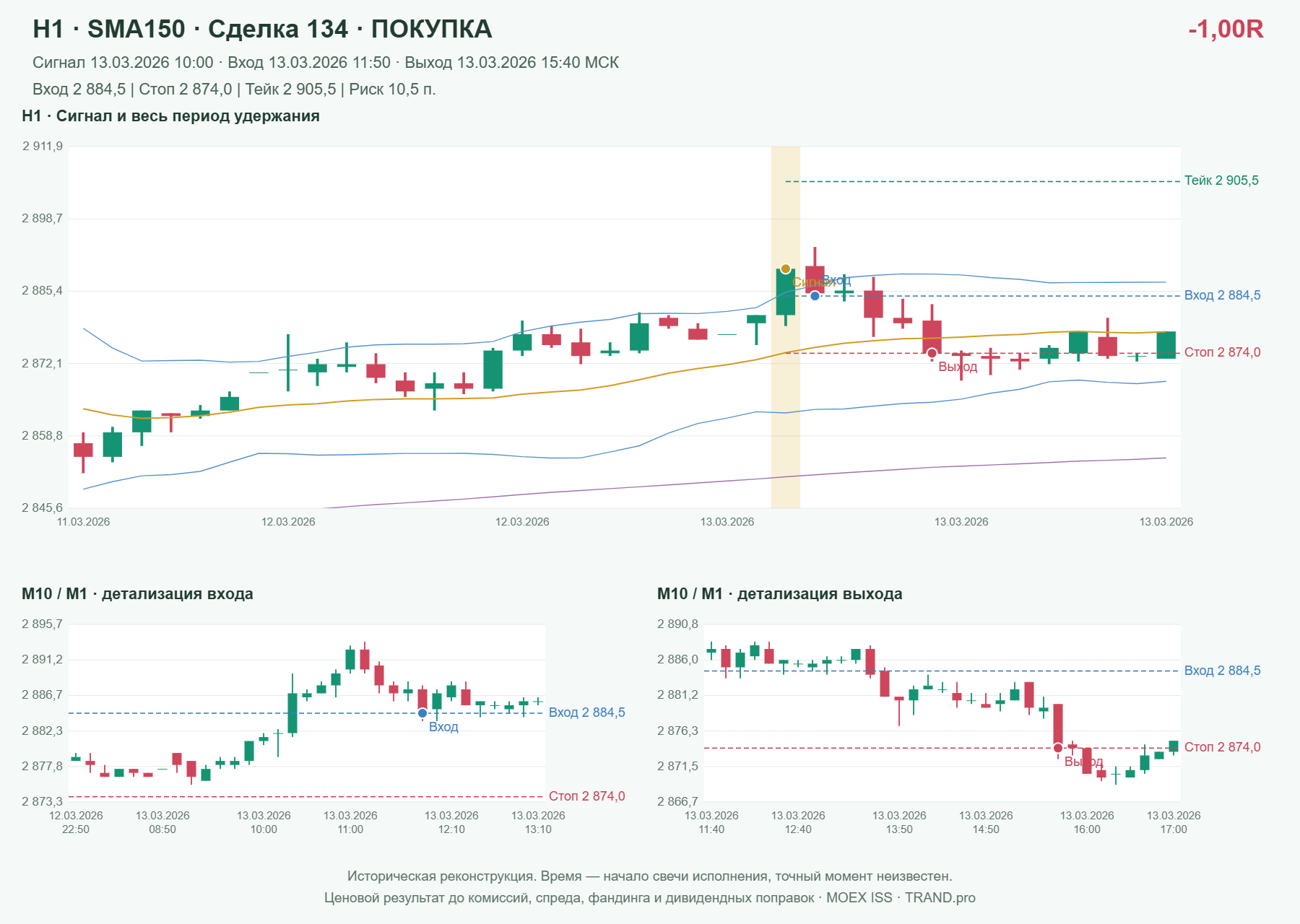Click the Историческая реконструкция disclaimer line
The width and height of the screenshot is (1300, 924).
pos(650,876)
